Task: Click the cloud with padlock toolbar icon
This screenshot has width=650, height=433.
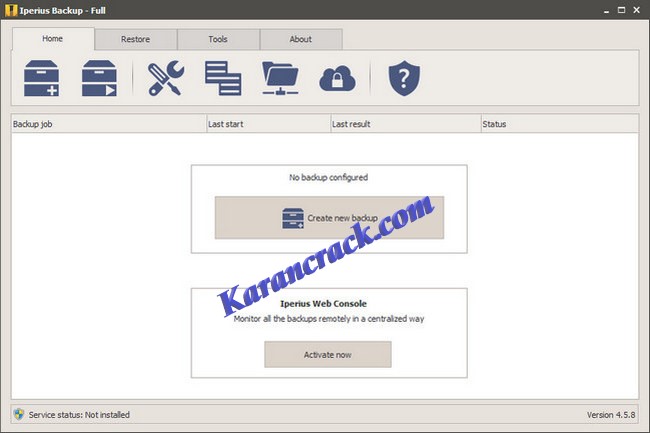Action: [337, 78]
